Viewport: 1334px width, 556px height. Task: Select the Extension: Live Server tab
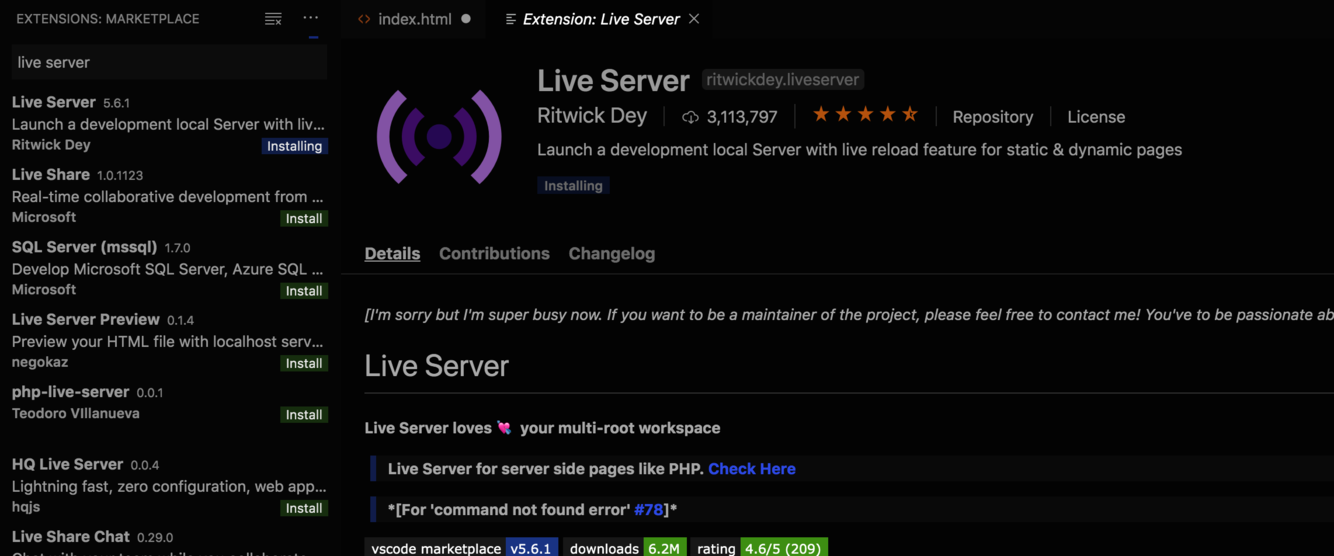(x=601, y=19)
